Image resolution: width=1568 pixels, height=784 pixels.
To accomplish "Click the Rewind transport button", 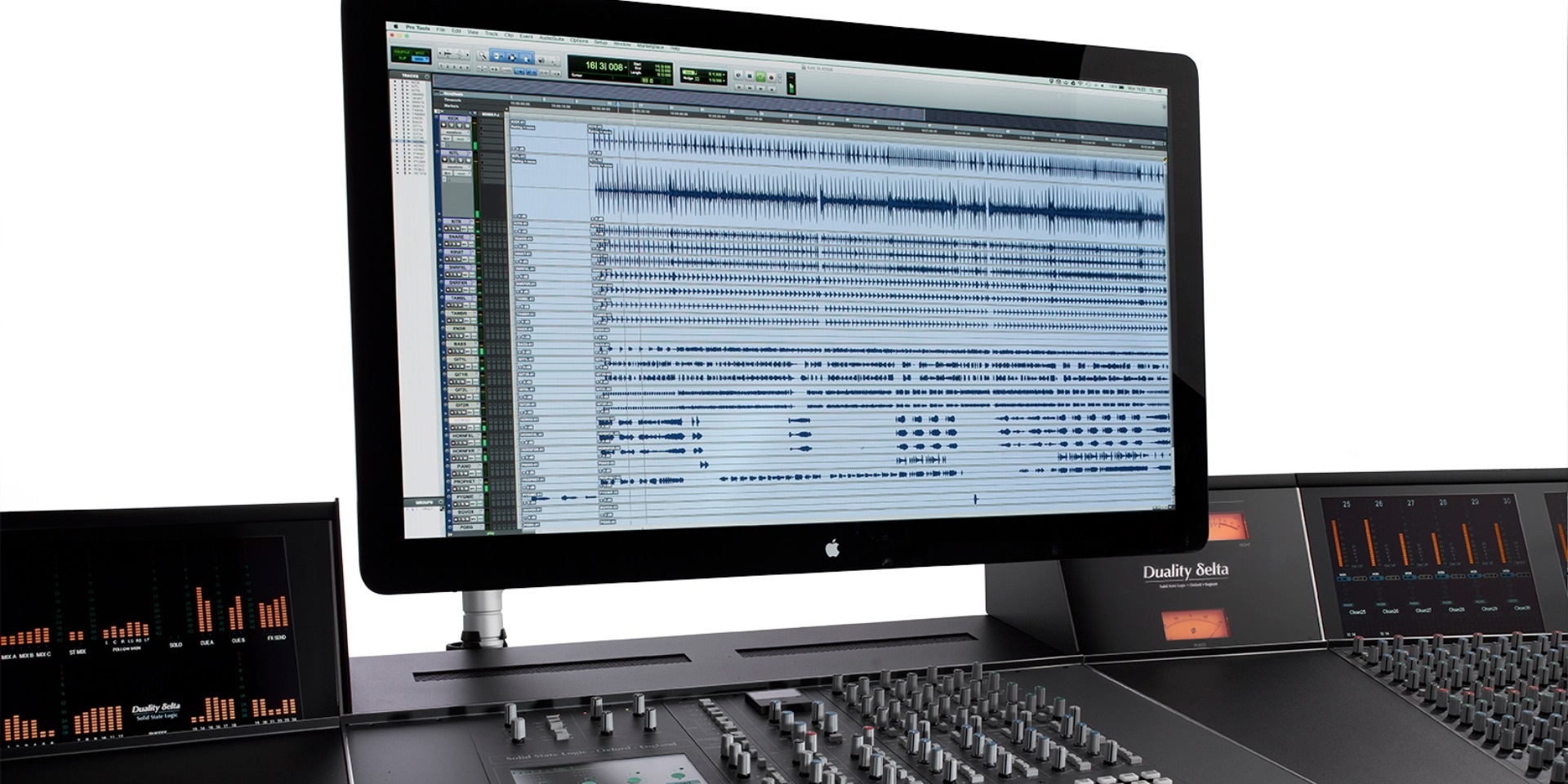I will [750, 87].
